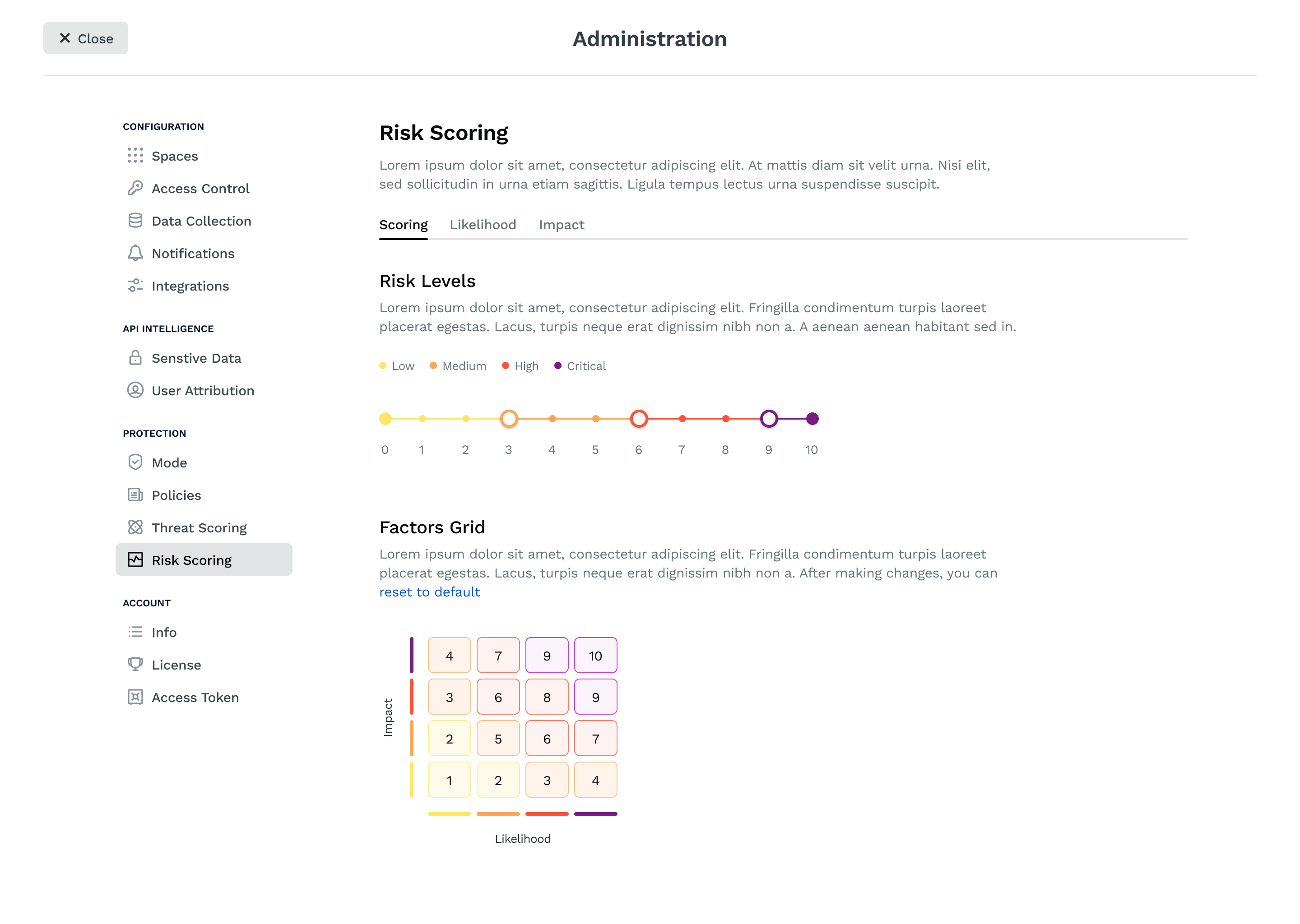The height and width of the screenshot is (924, 1300).
Task: Click the High threshold handle at 6
Action: (x=639, y=419)
